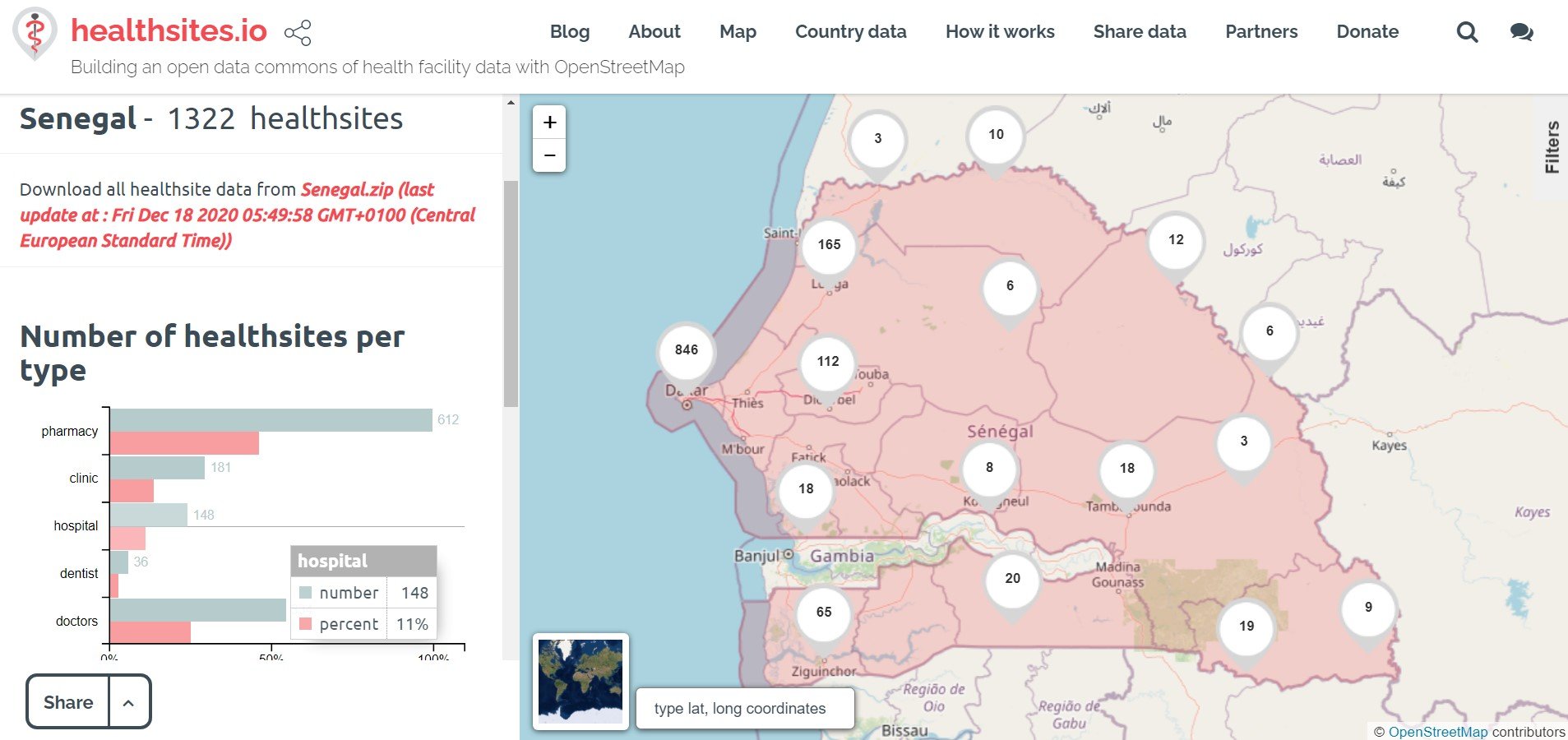Viewport: 1568px width, 740px height.
Task: Open the 65 cluster marker near Ziguinchor
Action: pos(824,613)
